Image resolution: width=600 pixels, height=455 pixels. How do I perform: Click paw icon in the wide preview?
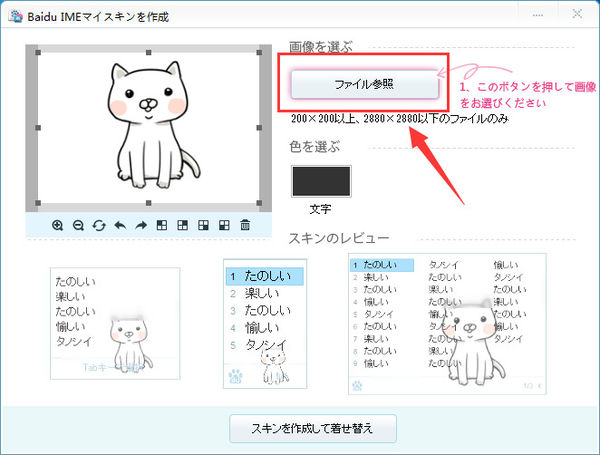tap(357, 385)
